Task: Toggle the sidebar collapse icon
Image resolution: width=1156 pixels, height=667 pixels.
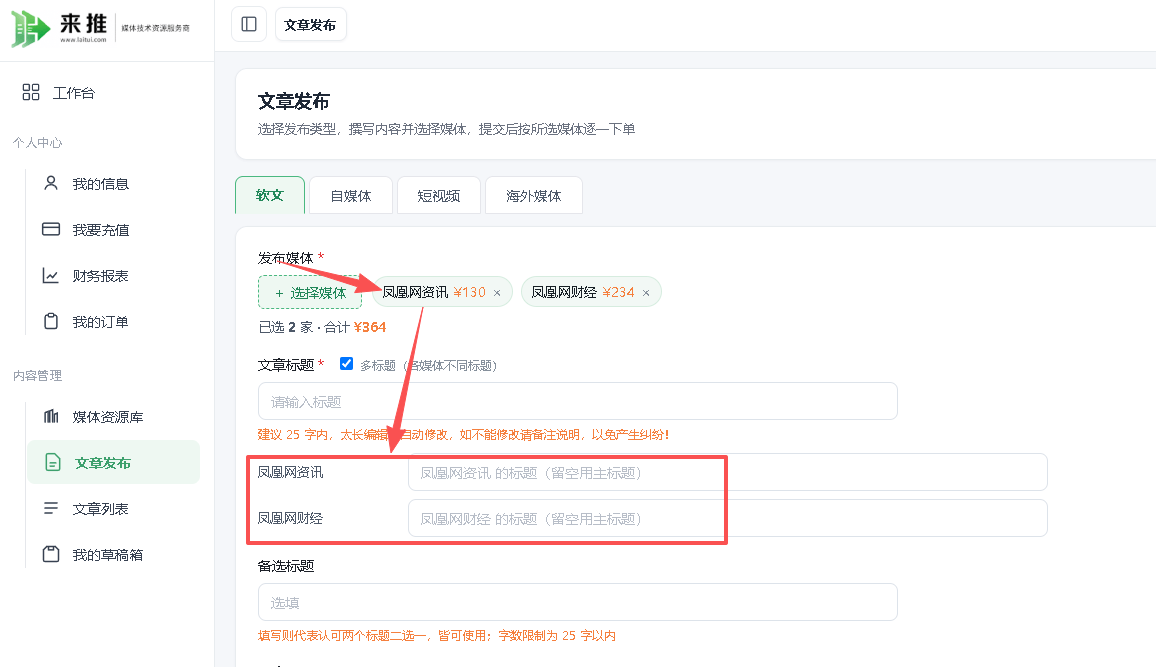Action: coord(249,24)
